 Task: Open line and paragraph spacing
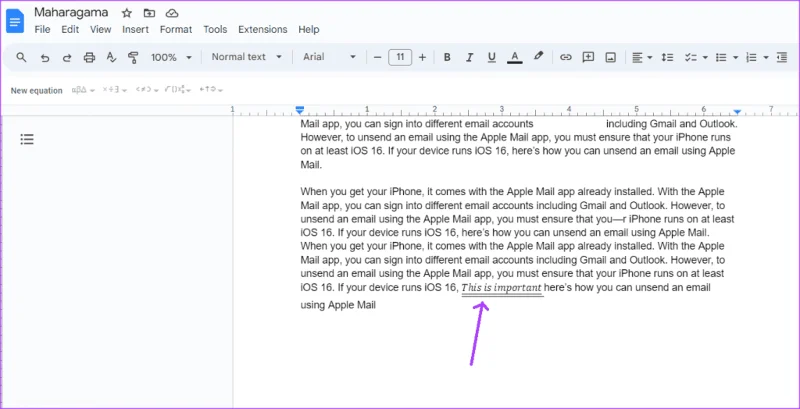tap(667, 57)
